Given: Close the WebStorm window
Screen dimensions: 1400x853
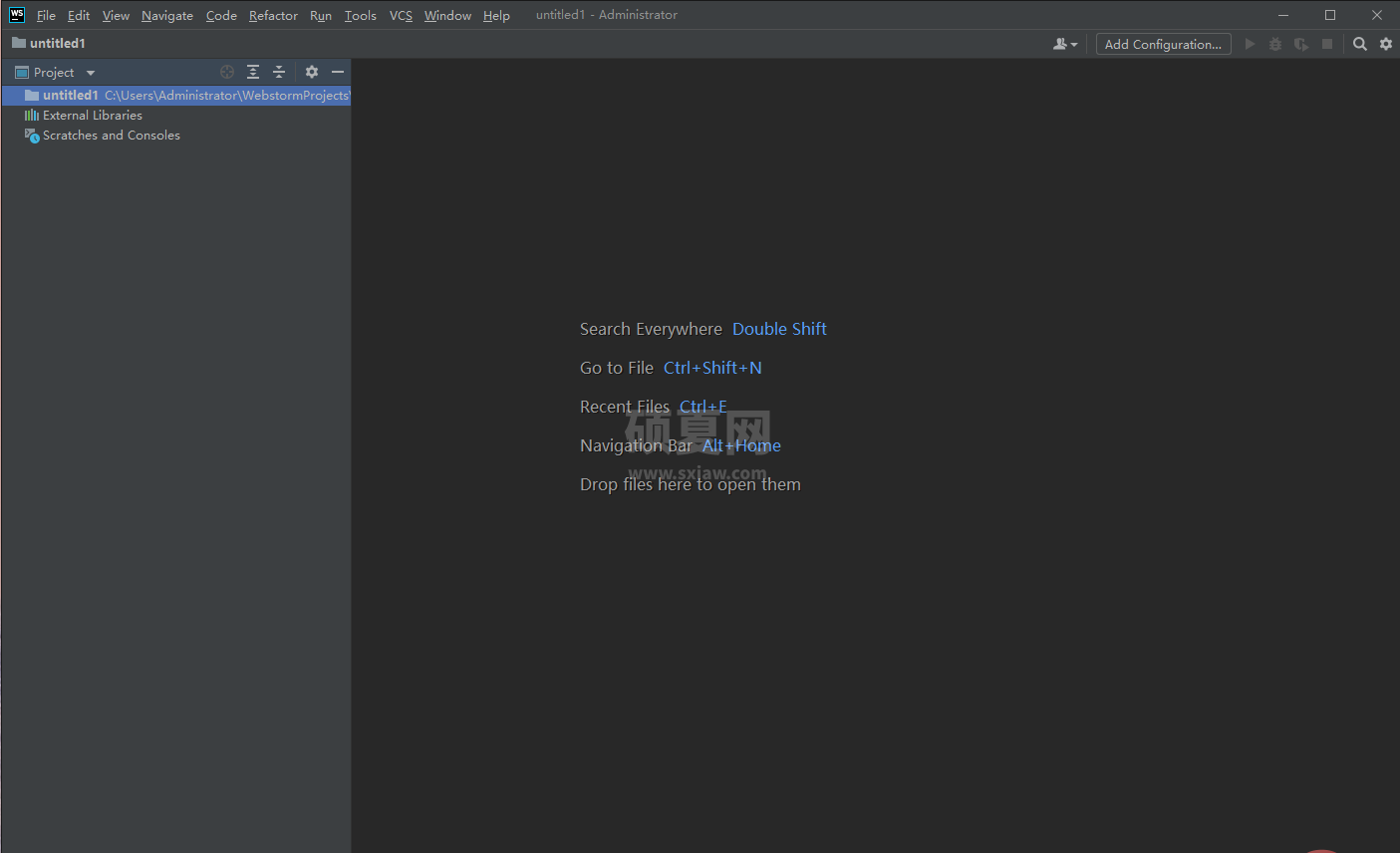Looking at the screenshot, I should pos(1377,15).
